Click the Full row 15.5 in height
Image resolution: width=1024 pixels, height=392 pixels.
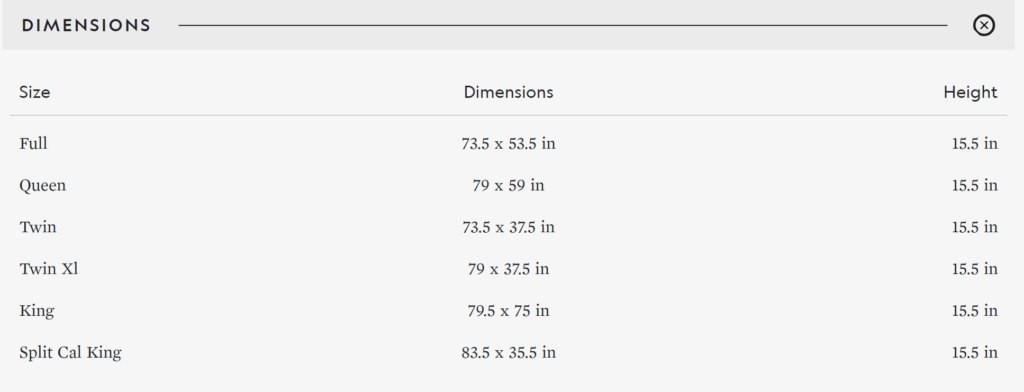click(x=974, y=143)
